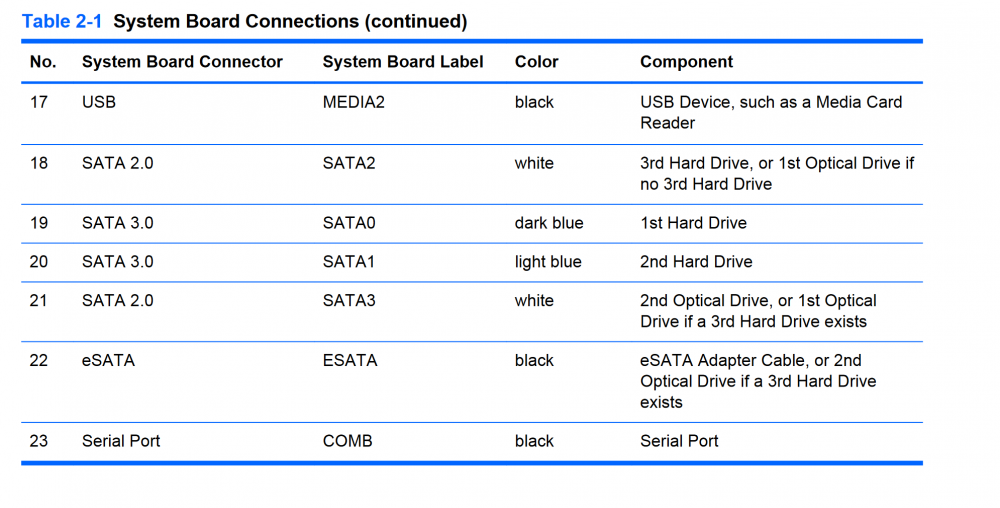Click the 'ESATA' system board label
1000x508 pixels.
click(350, 361)
